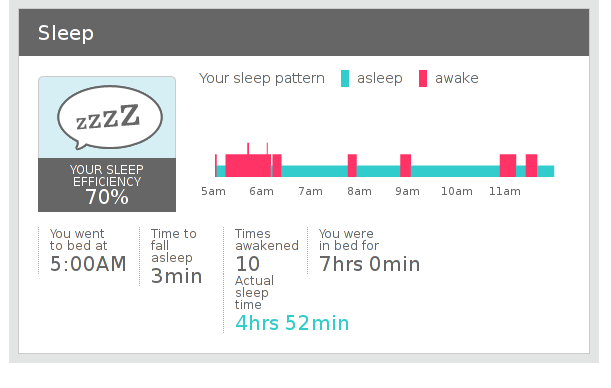Click the 70% sleep efficiency badge
This screenshot has width=611, height=388.
click(x=107, y=185)
